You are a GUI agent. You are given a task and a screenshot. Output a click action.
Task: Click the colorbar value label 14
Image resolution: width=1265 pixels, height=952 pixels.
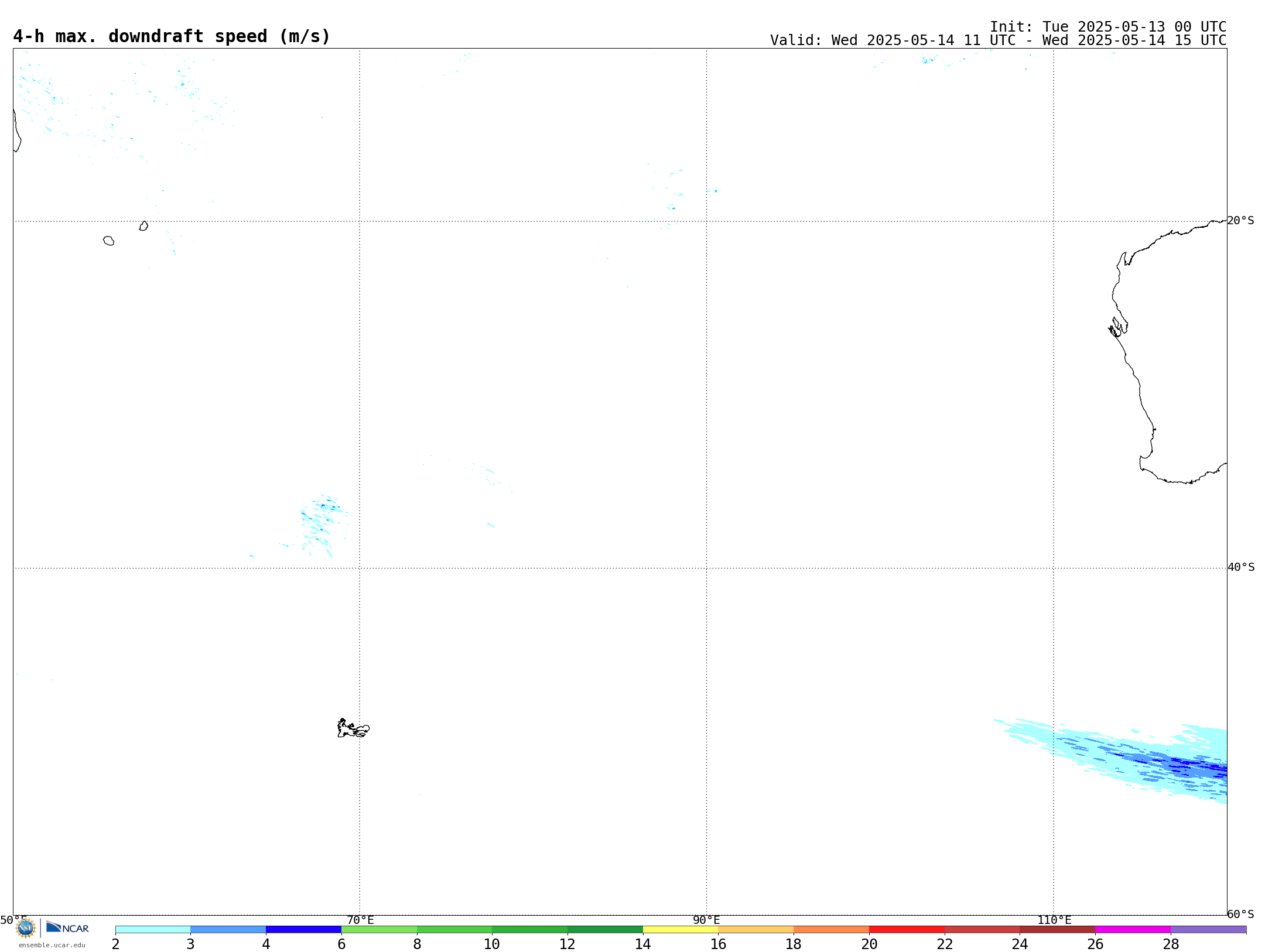pyautogui.click(x=643, y=944)
